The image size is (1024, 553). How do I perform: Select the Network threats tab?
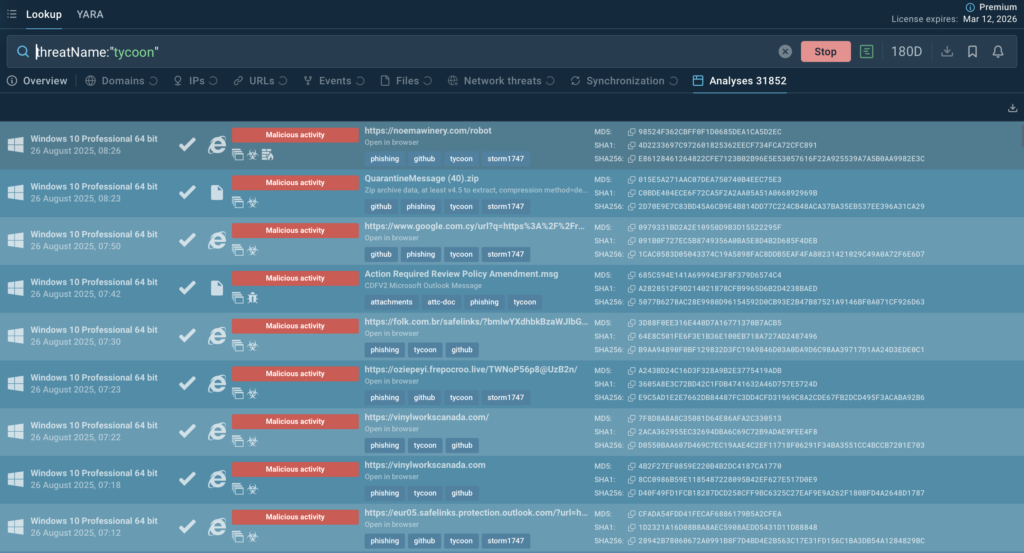[503, 81]
